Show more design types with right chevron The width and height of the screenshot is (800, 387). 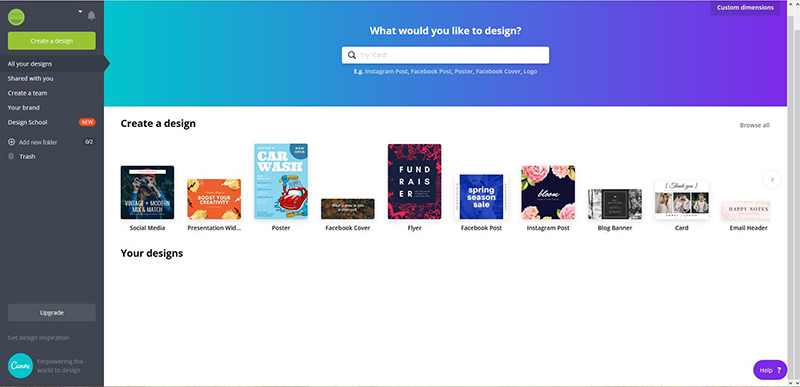tap(772, 179)
